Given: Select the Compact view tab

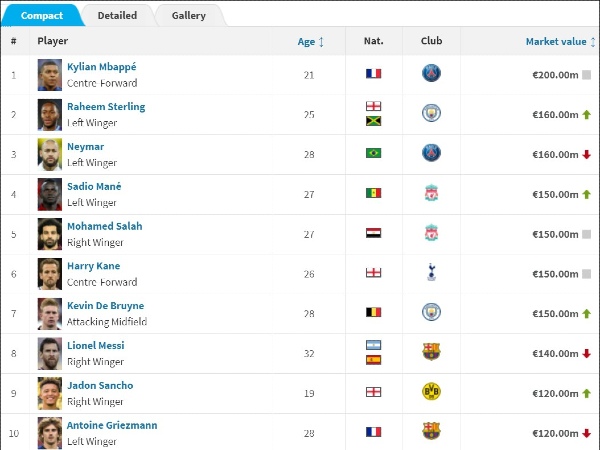Looking at the screenshot, I should (42, 16).
